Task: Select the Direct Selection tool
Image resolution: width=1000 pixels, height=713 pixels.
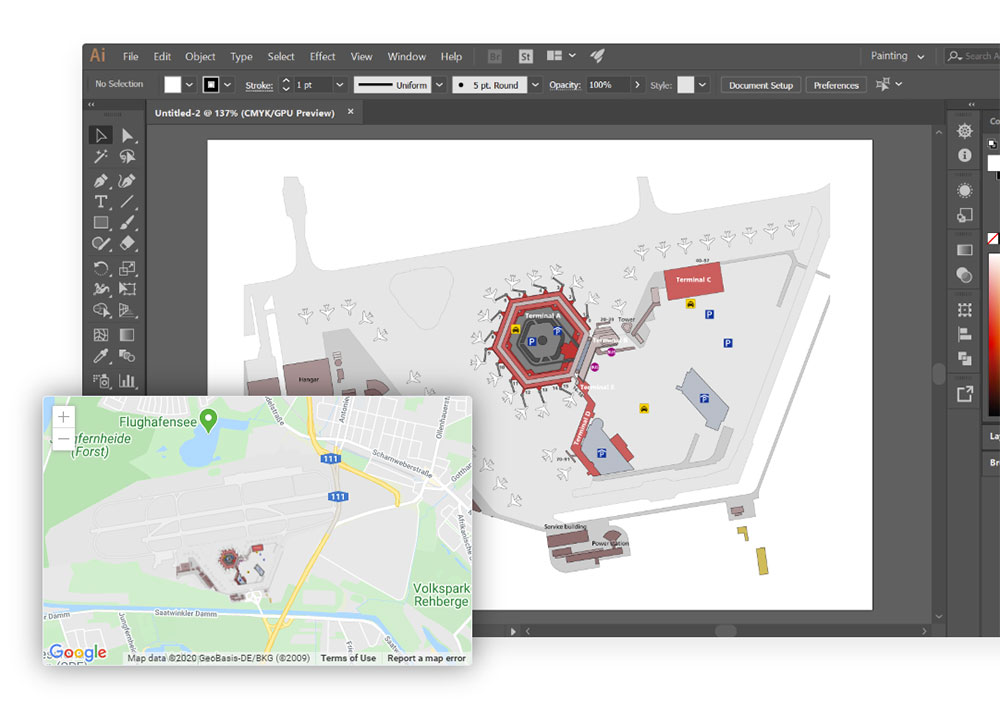Action: point(127,135)
